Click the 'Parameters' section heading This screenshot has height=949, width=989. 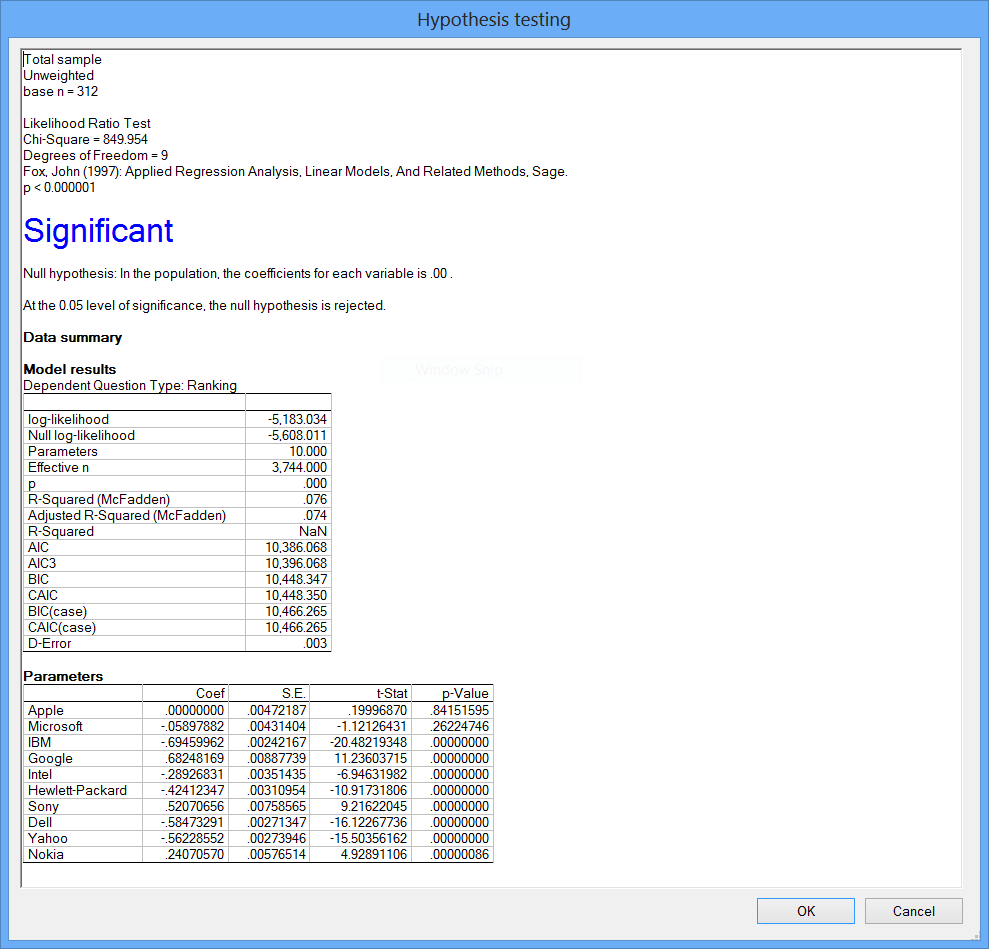pyautogui.click(x=63, y=676)
